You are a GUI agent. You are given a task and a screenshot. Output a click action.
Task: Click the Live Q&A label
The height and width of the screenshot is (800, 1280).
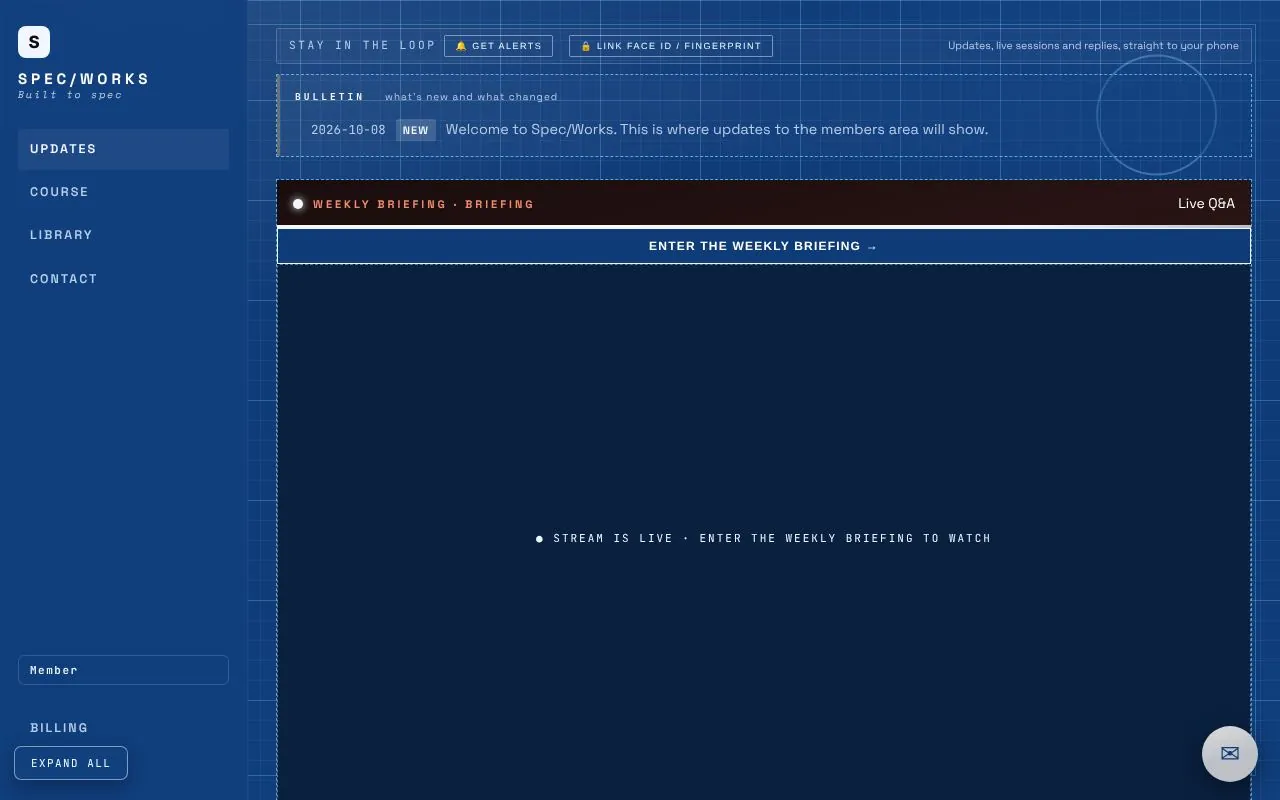(1206, 204)
